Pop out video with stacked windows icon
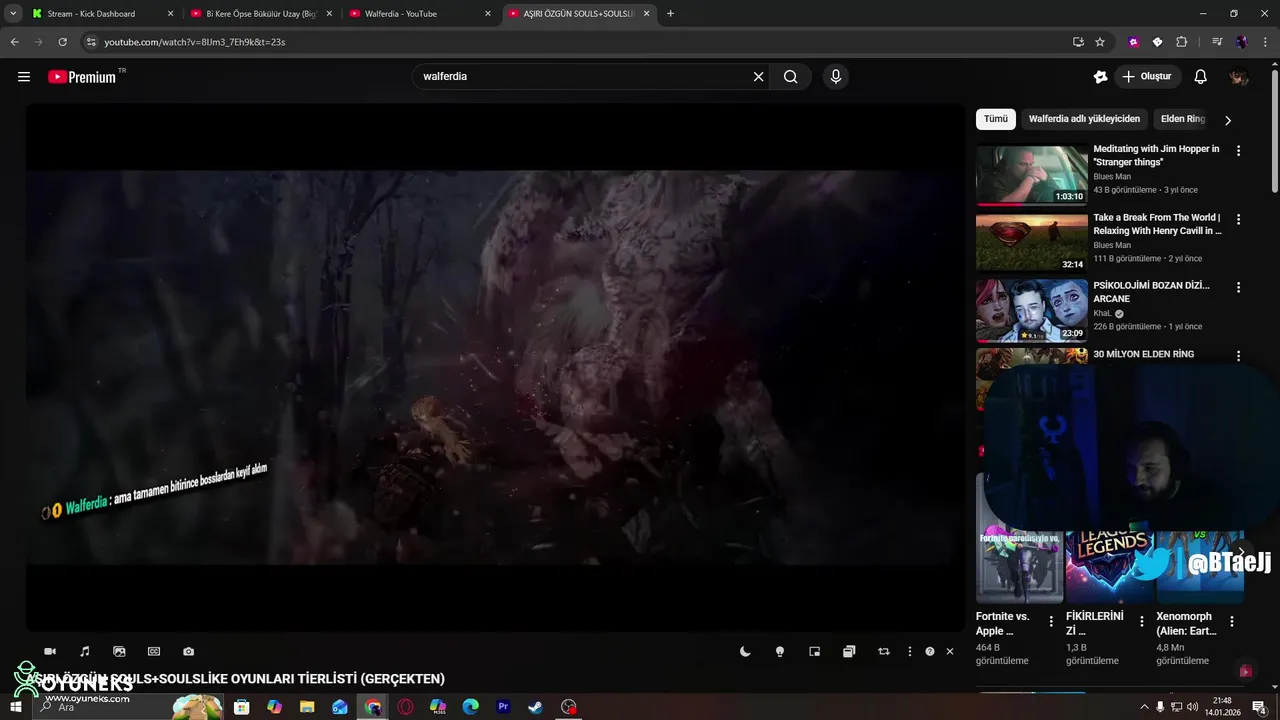The height and width of the screenshot is (720, 1280). [x=849, y=651]
